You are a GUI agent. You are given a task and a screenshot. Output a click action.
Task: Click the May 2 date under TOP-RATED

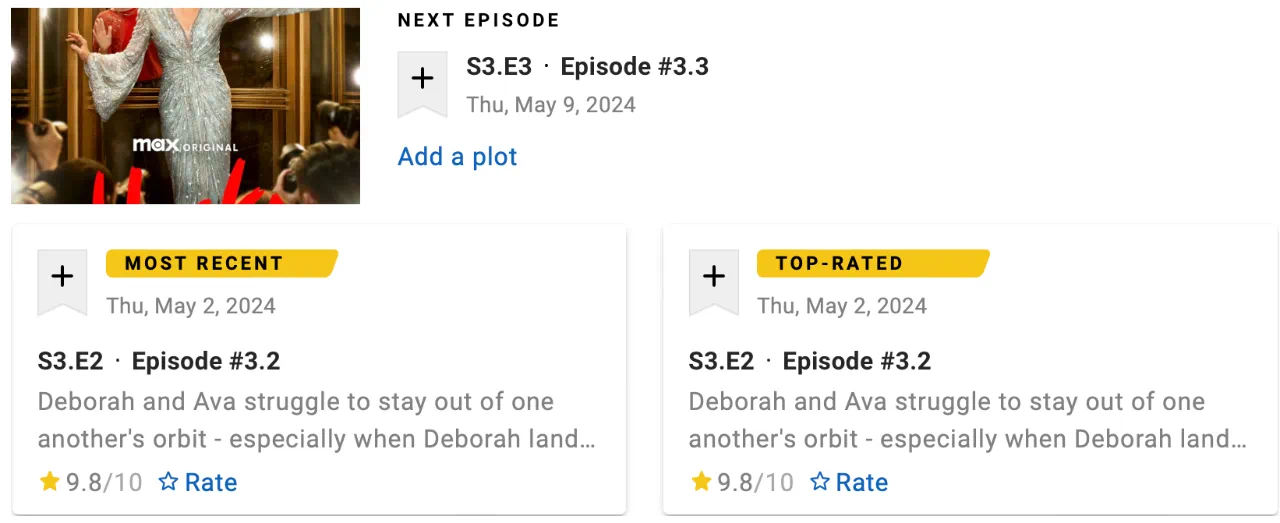(x=842, y=306)
